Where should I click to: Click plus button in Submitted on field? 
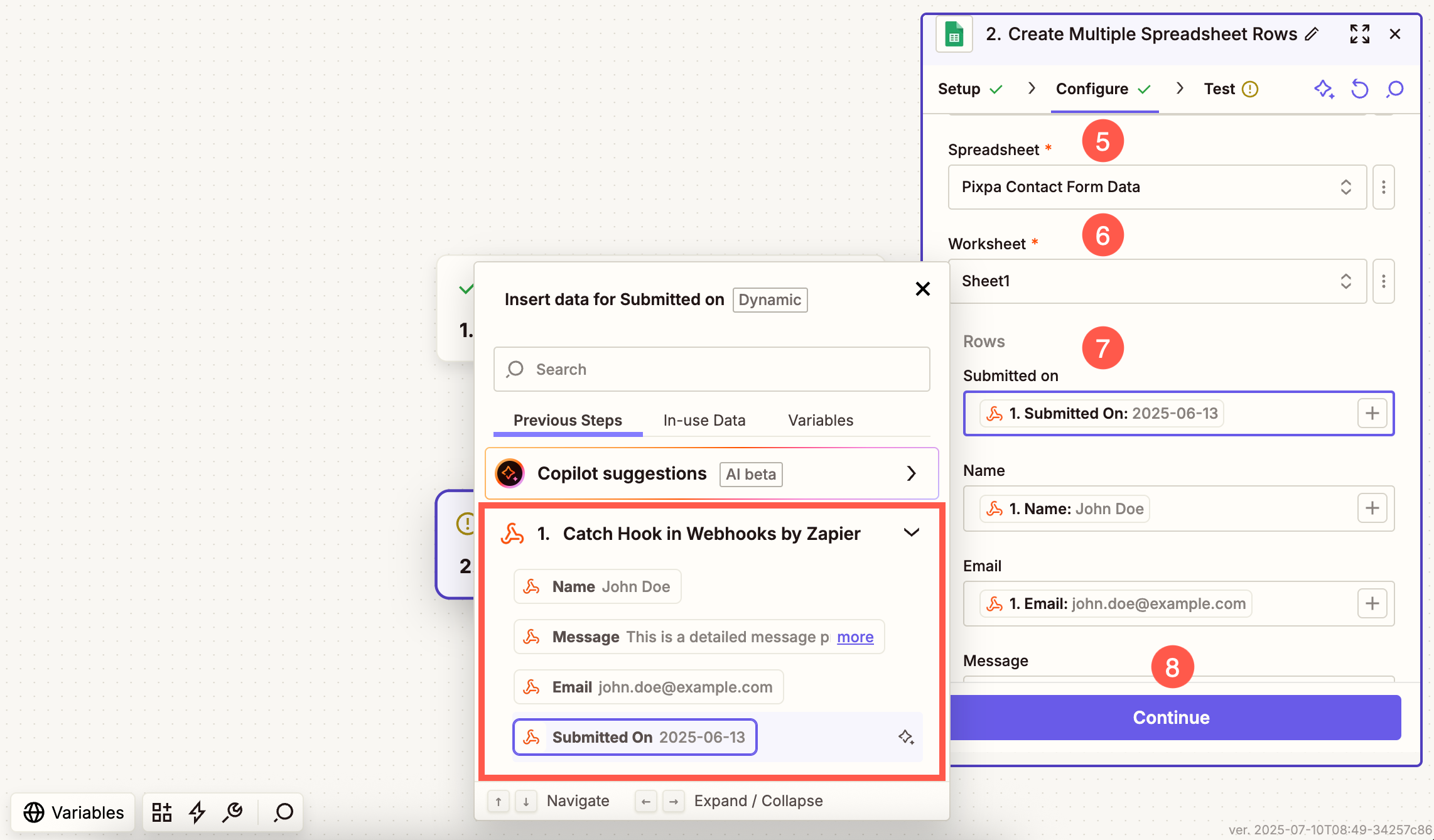1372,413
